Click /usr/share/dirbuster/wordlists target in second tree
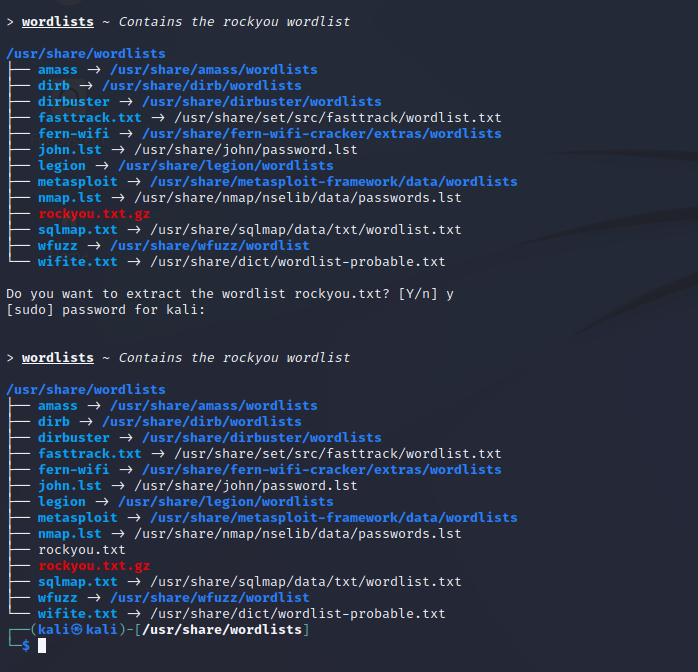The width and height of the screenshot is (698, 672). [x=262, y=438]
